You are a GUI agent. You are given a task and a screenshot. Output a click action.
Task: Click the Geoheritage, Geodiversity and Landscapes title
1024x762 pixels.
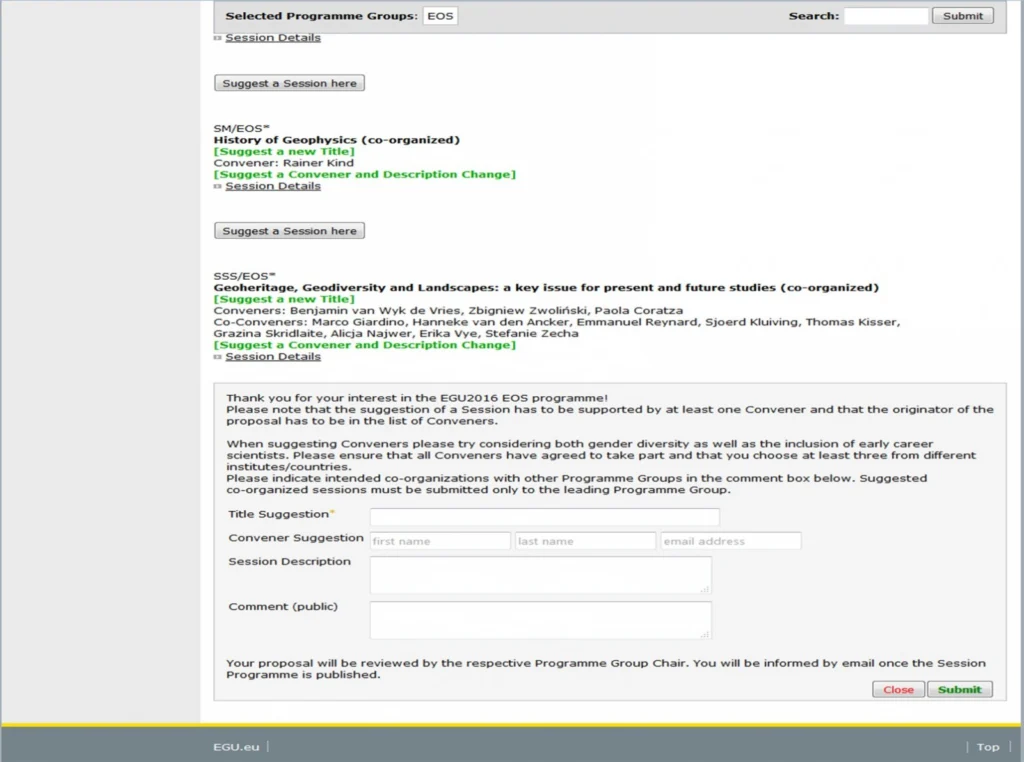coord(546,287)
